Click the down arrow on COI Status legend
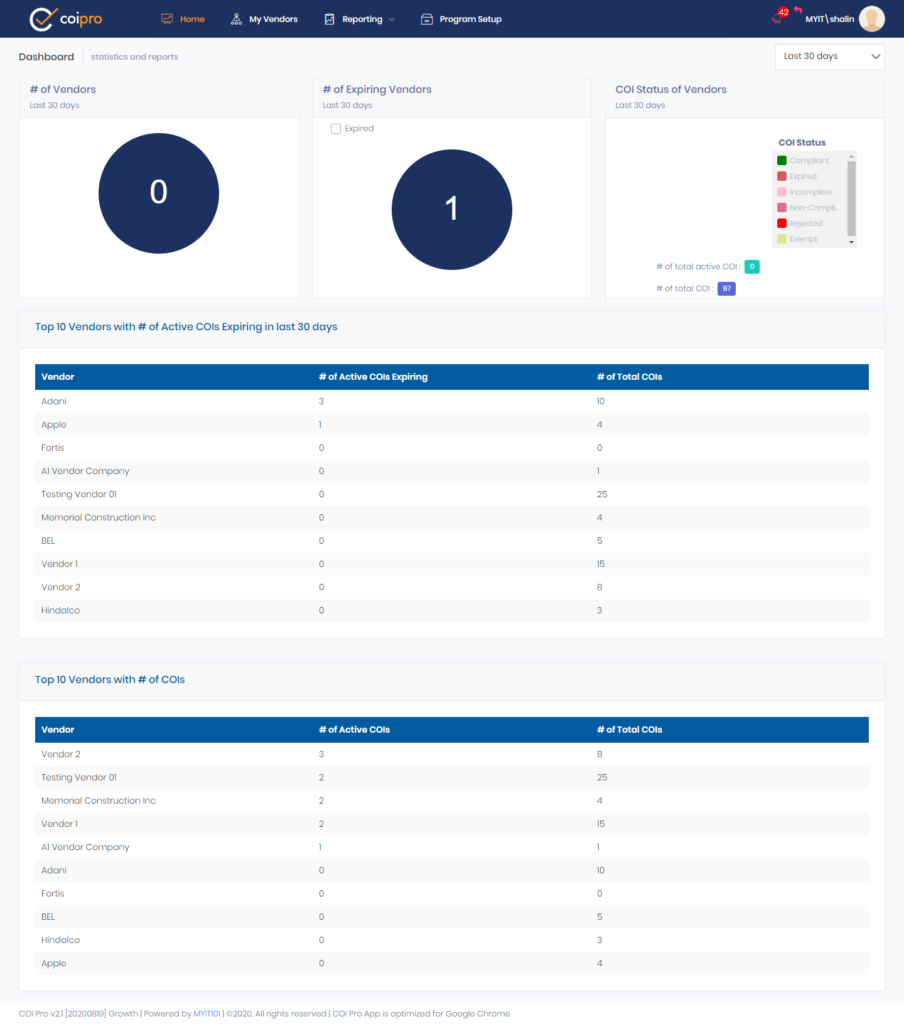 (851, 242)
